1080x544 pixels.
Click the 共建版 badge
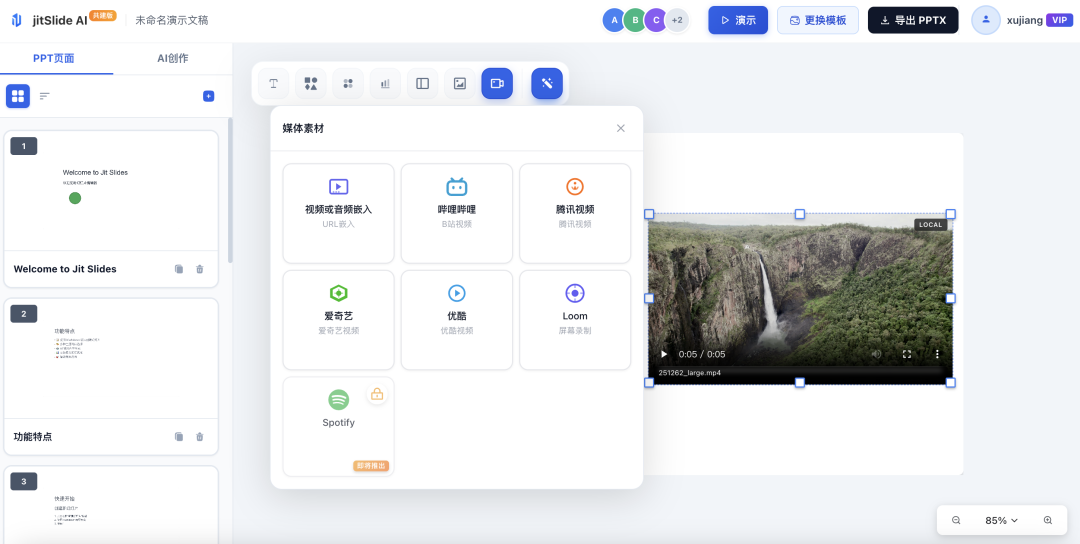coord(102,15)
